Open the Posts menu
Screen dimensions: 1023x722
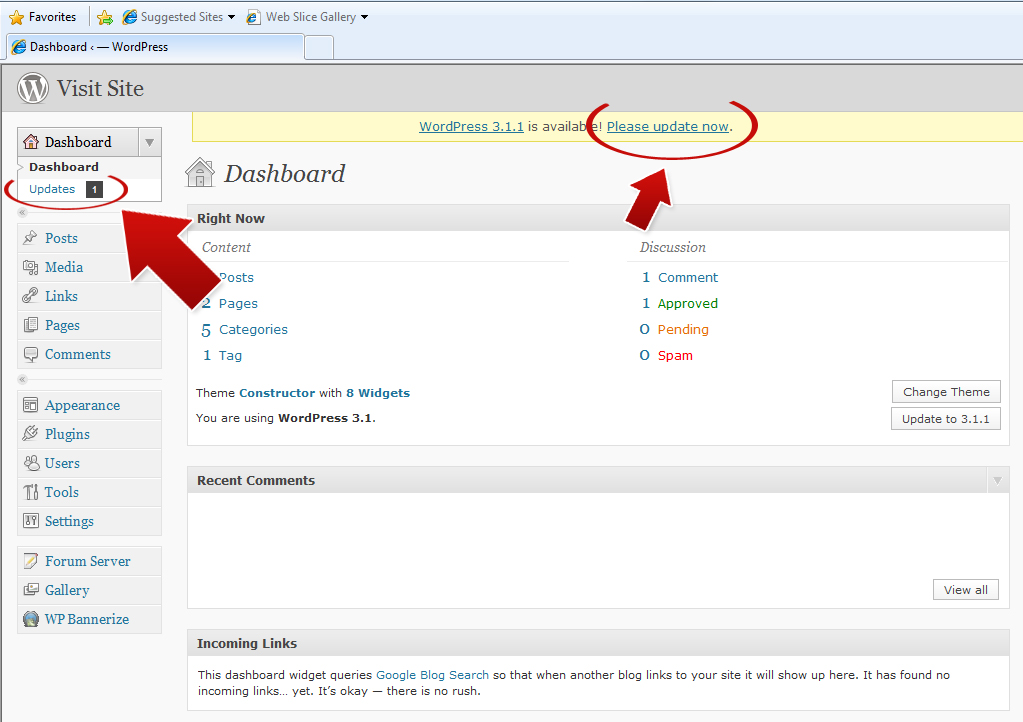61,238
